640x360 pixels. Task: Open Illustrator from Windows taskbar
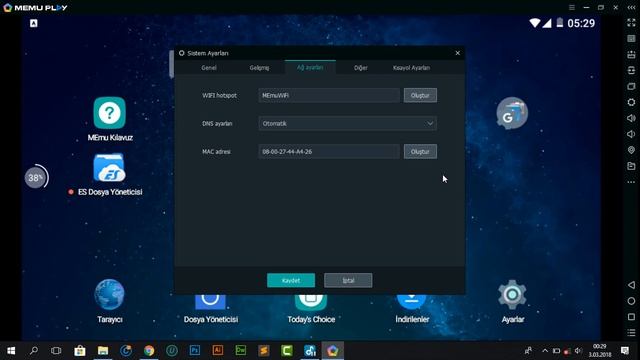point(218,350)
